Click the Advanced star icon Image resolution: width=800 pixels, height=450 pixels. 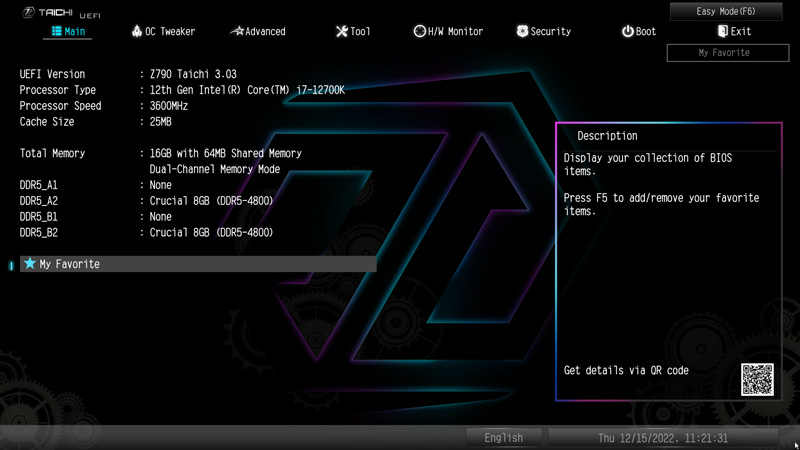(237, 31)
